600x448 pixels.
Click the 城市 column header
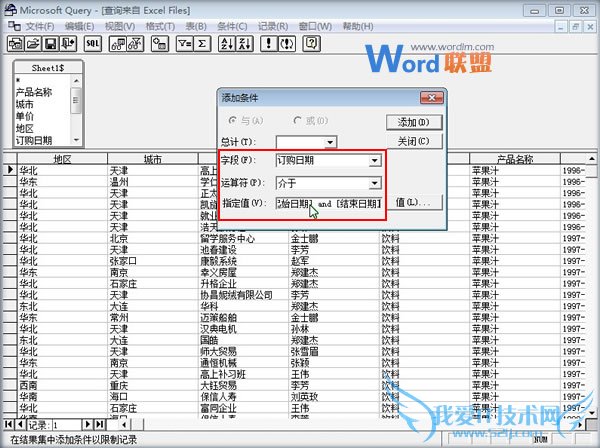[153, 159]
